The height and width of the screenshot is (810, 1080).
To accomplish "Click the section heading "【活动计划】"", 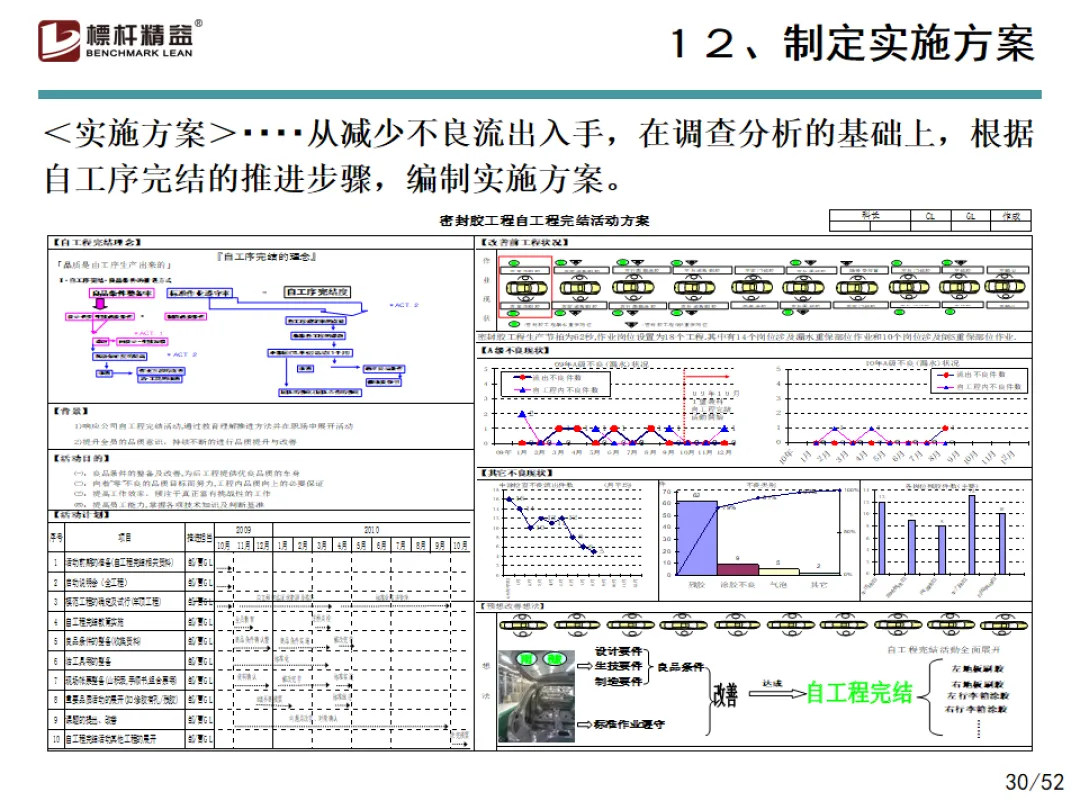I will [81, 515].
